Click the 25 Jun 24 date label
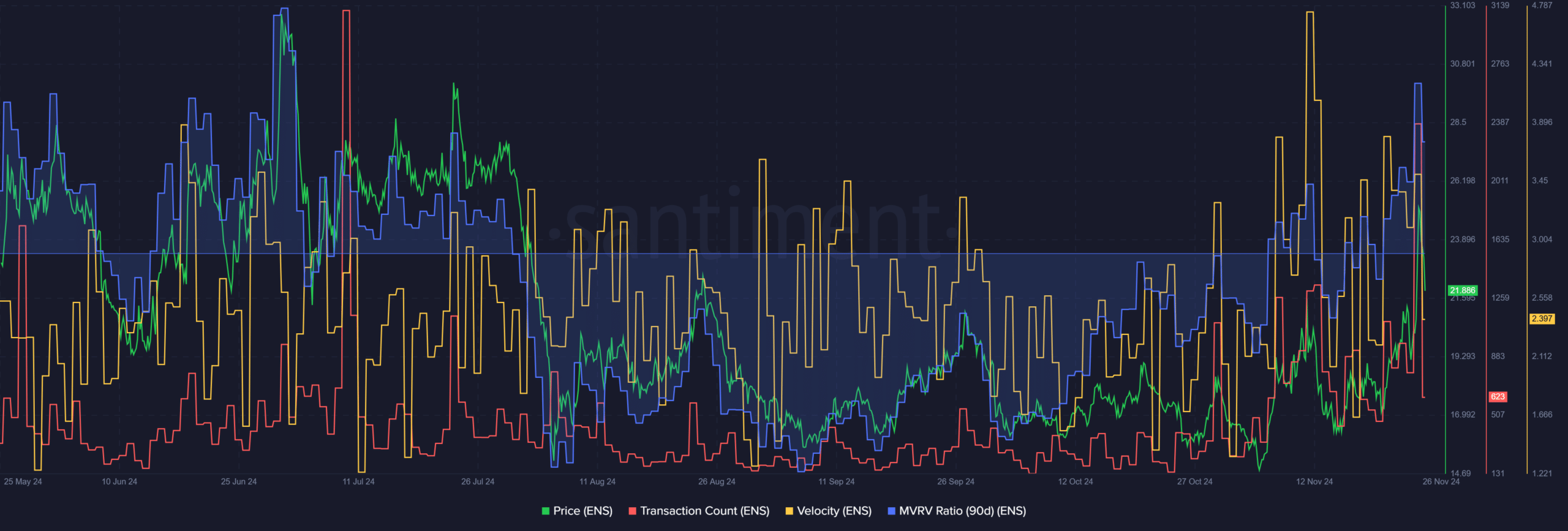 point(239,481)
